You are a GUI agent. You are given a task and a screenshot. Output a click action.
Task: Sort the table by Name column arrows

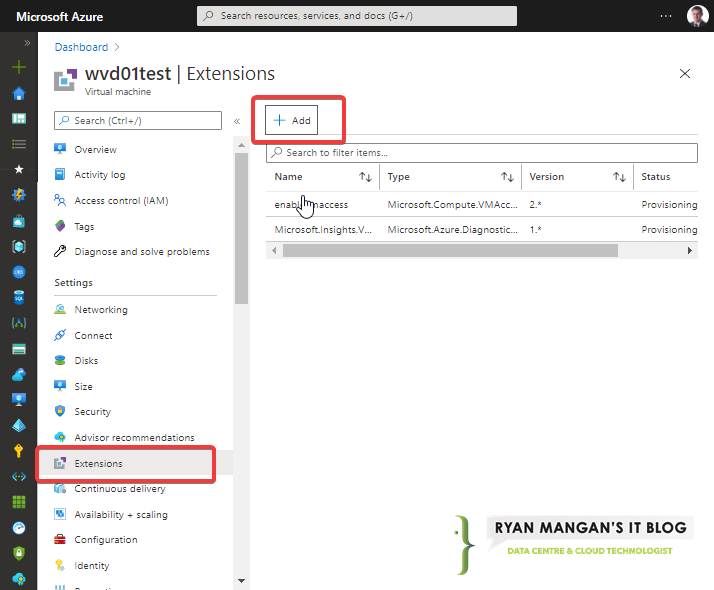[365, 177]
